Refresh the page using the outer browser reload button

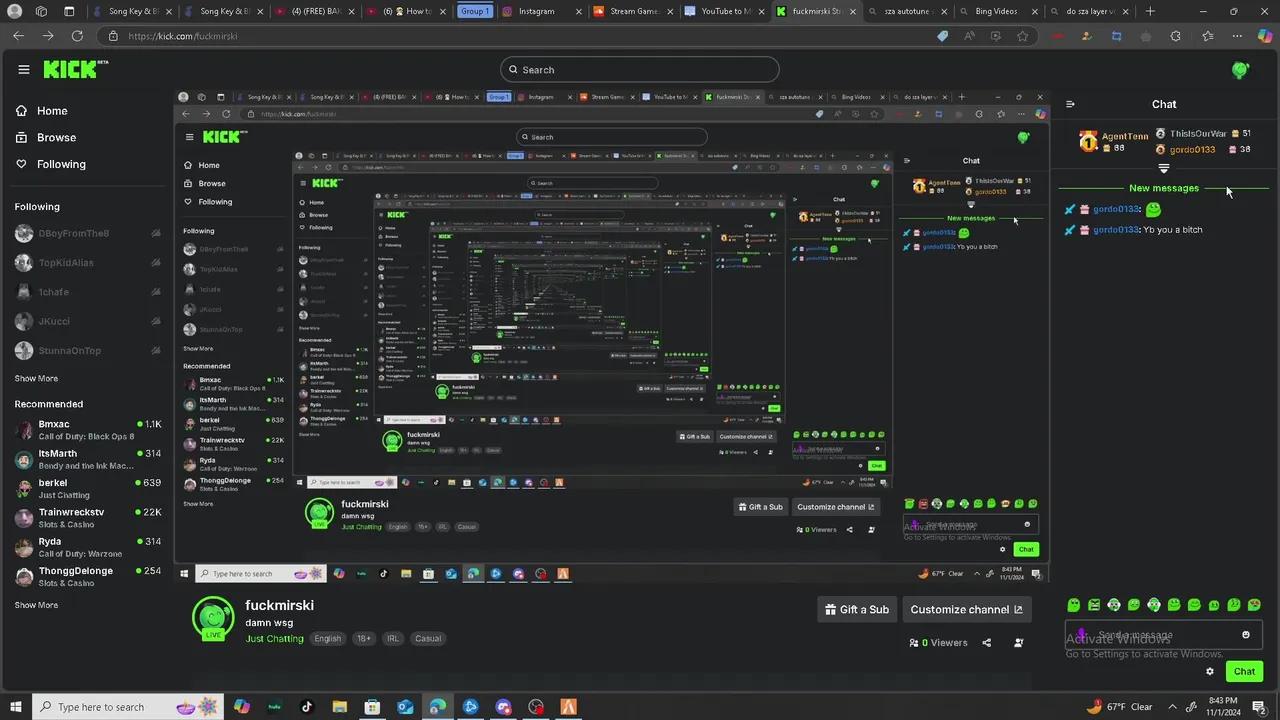click(x=76, y=36)
